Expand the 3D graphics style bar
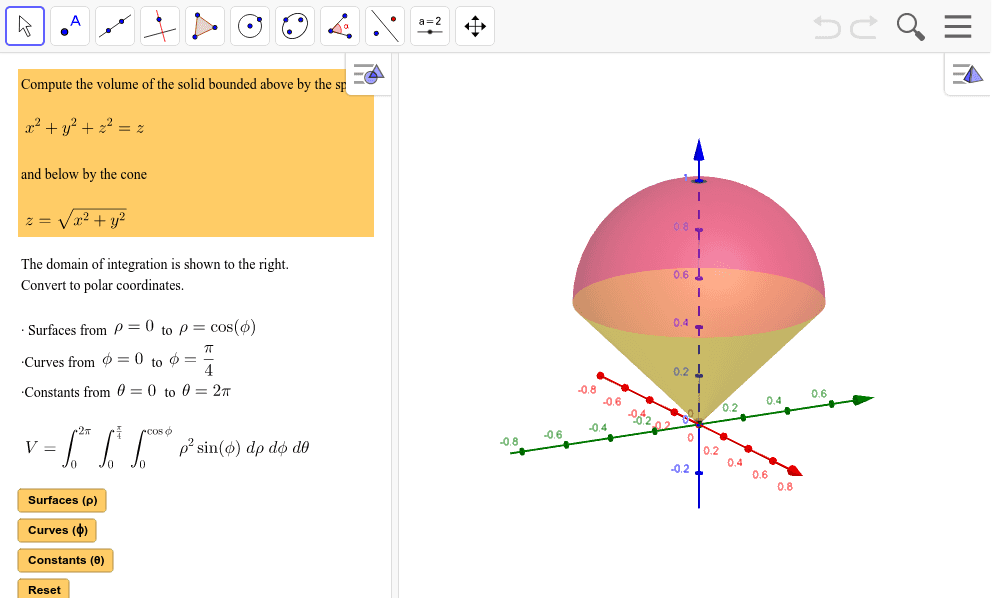This screenshot has width=992, height=600. [967, 74]
